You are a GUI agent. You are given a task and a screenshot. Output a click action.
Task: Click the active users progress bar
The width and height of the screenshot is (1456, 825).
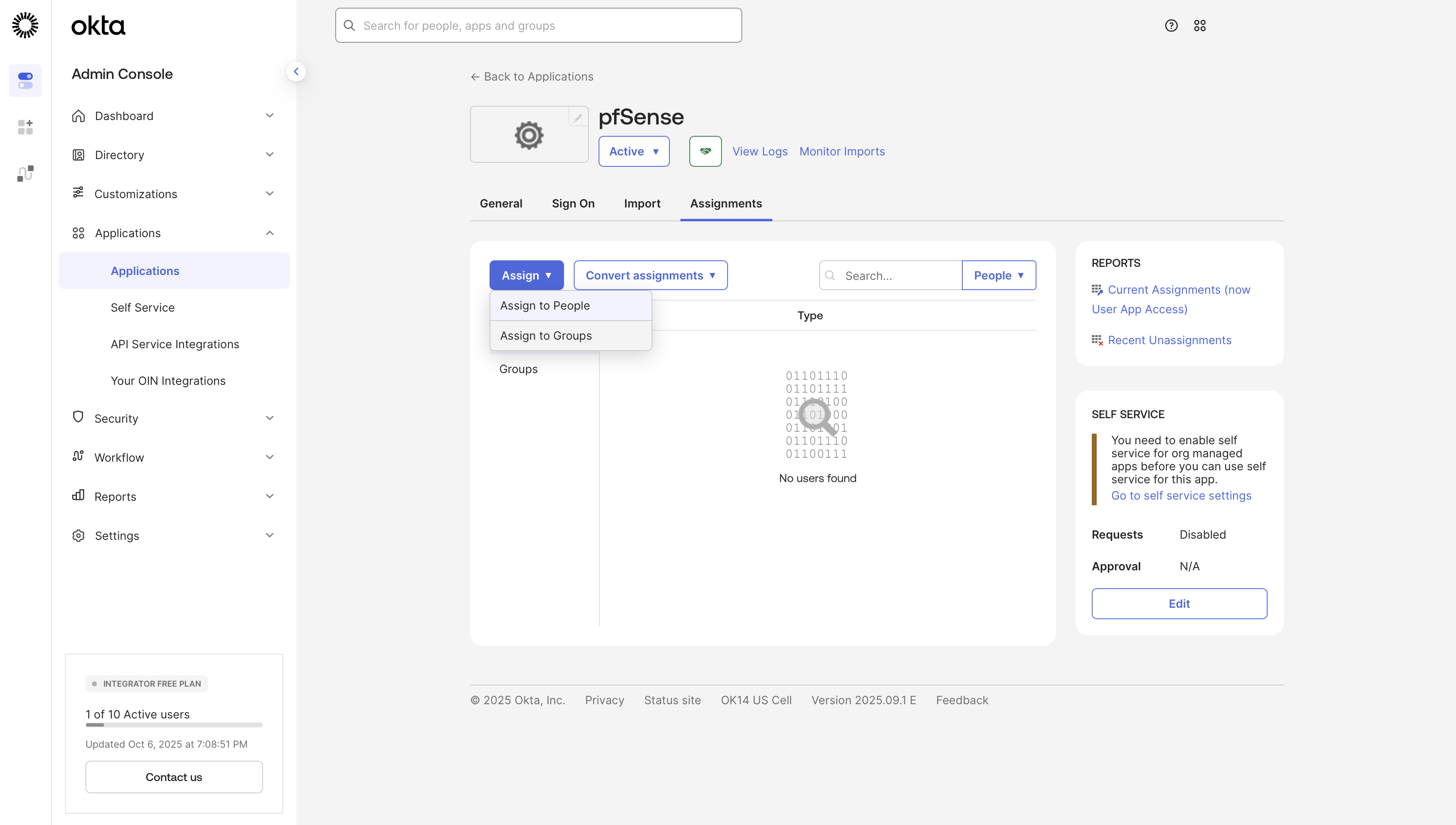click(173, 725)
